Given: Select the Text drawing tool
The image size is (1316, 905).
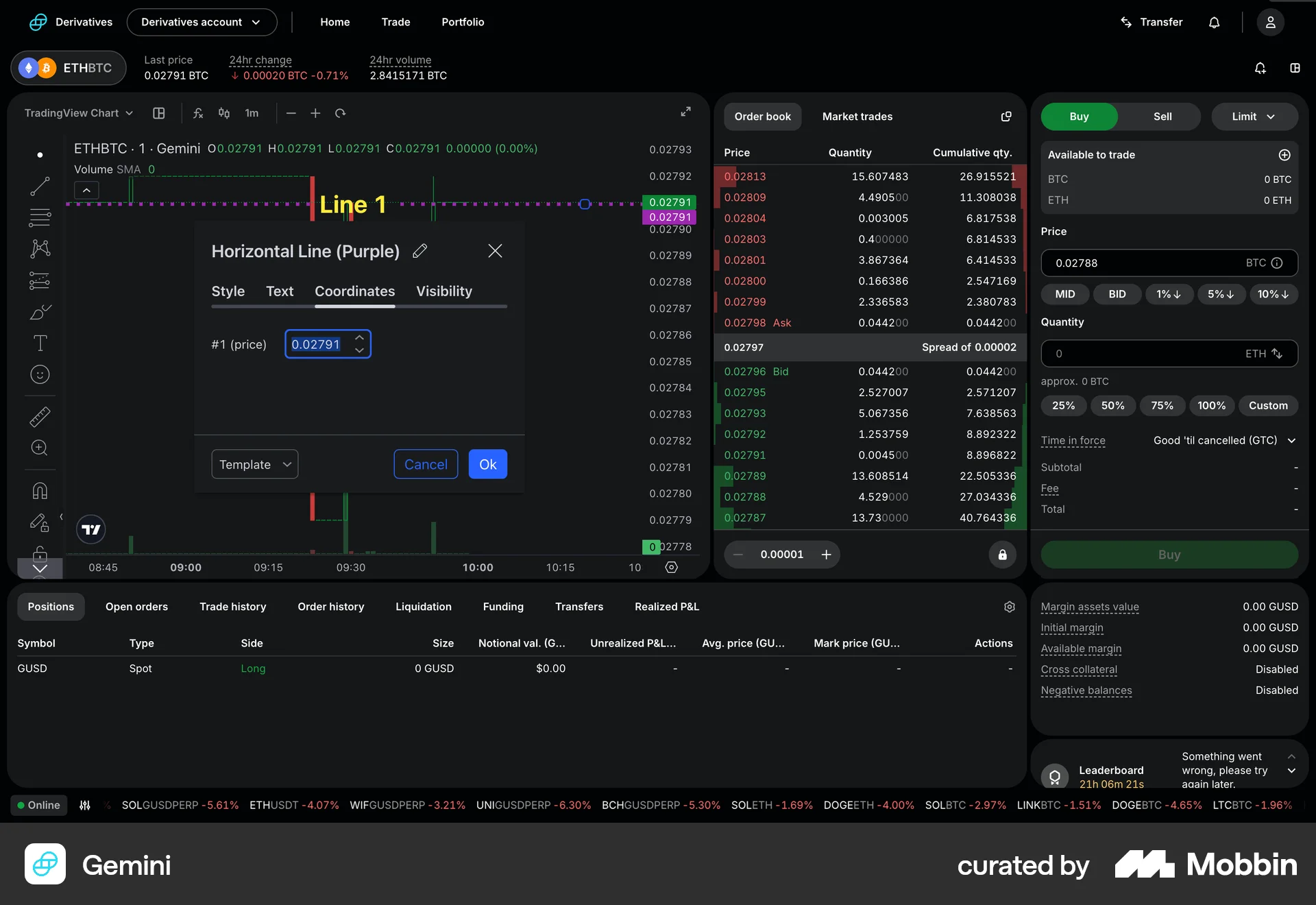Looking at the screenshot, I should 40,343.
